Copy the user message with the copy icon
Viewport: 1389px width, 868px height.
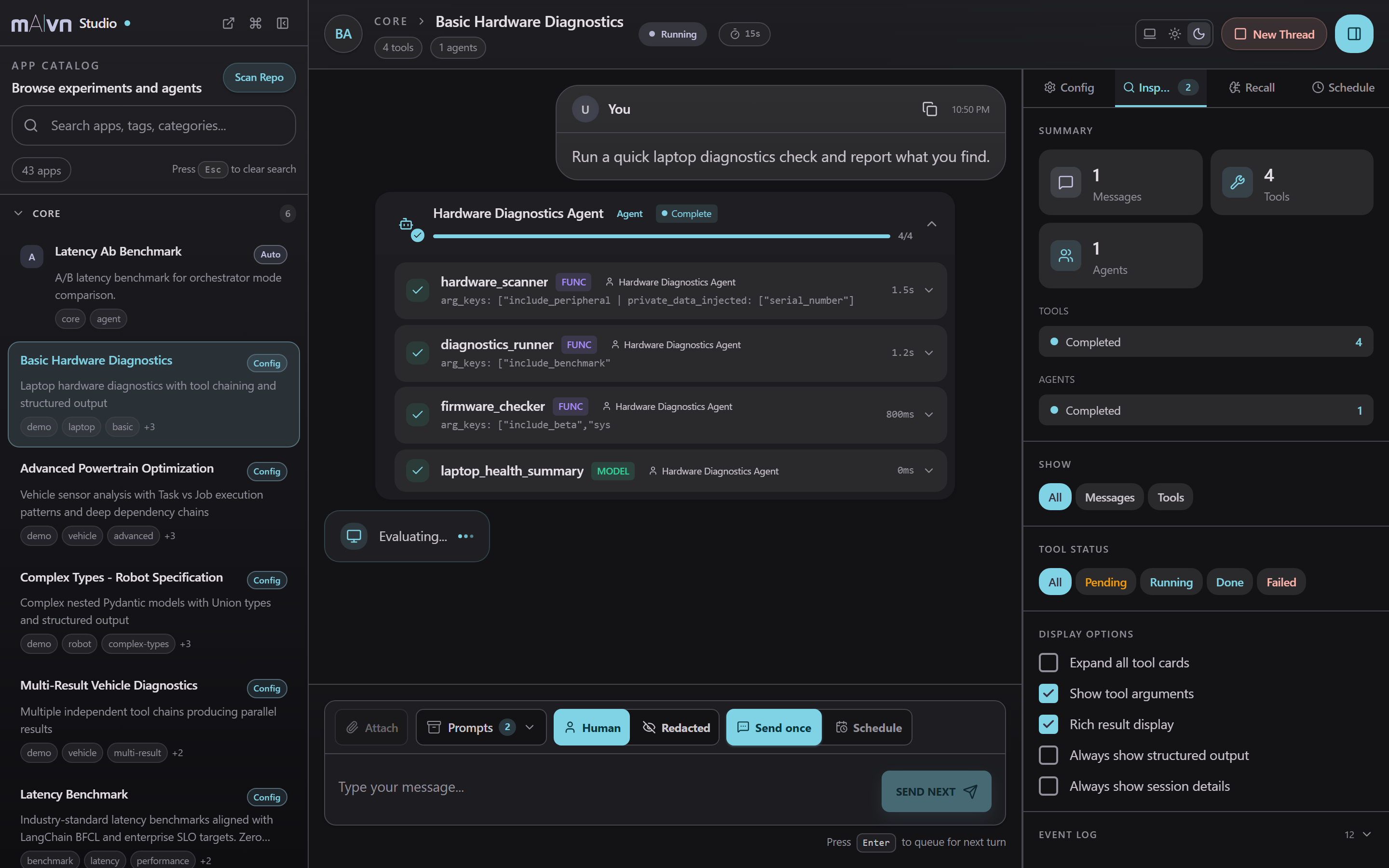(x=929, y=109)
